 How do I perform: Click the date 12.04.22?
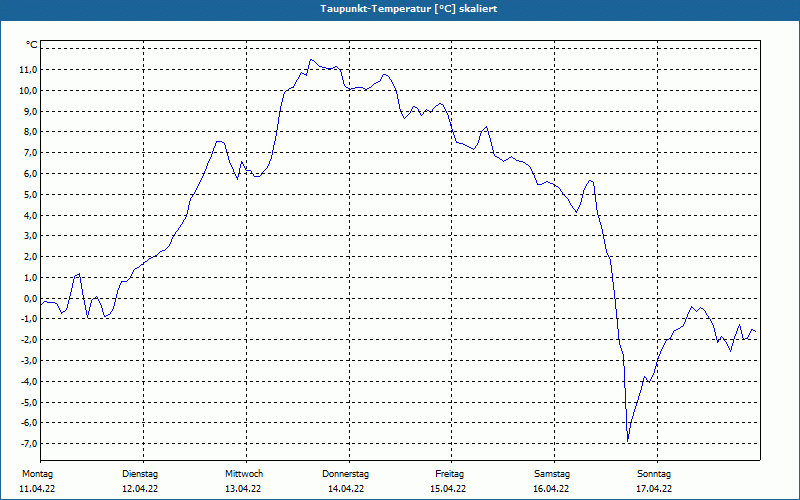tap(140, 489)
